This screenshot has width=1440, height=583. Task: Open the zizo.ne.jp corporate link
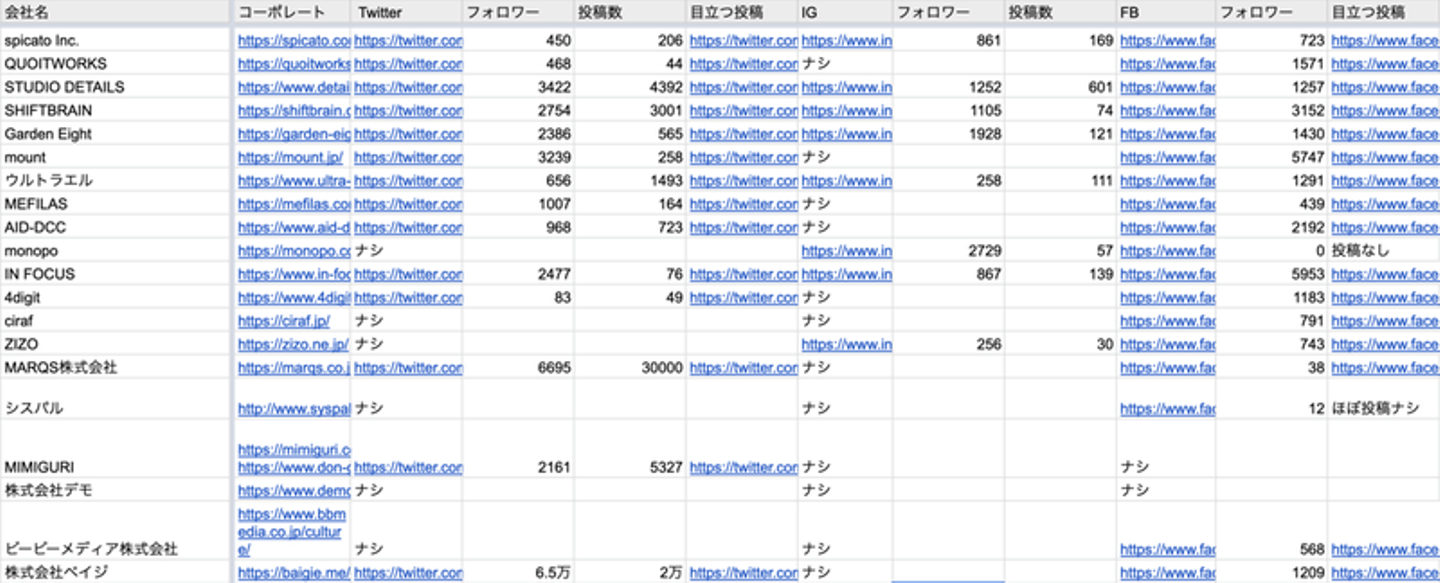[x=293, y=344]
